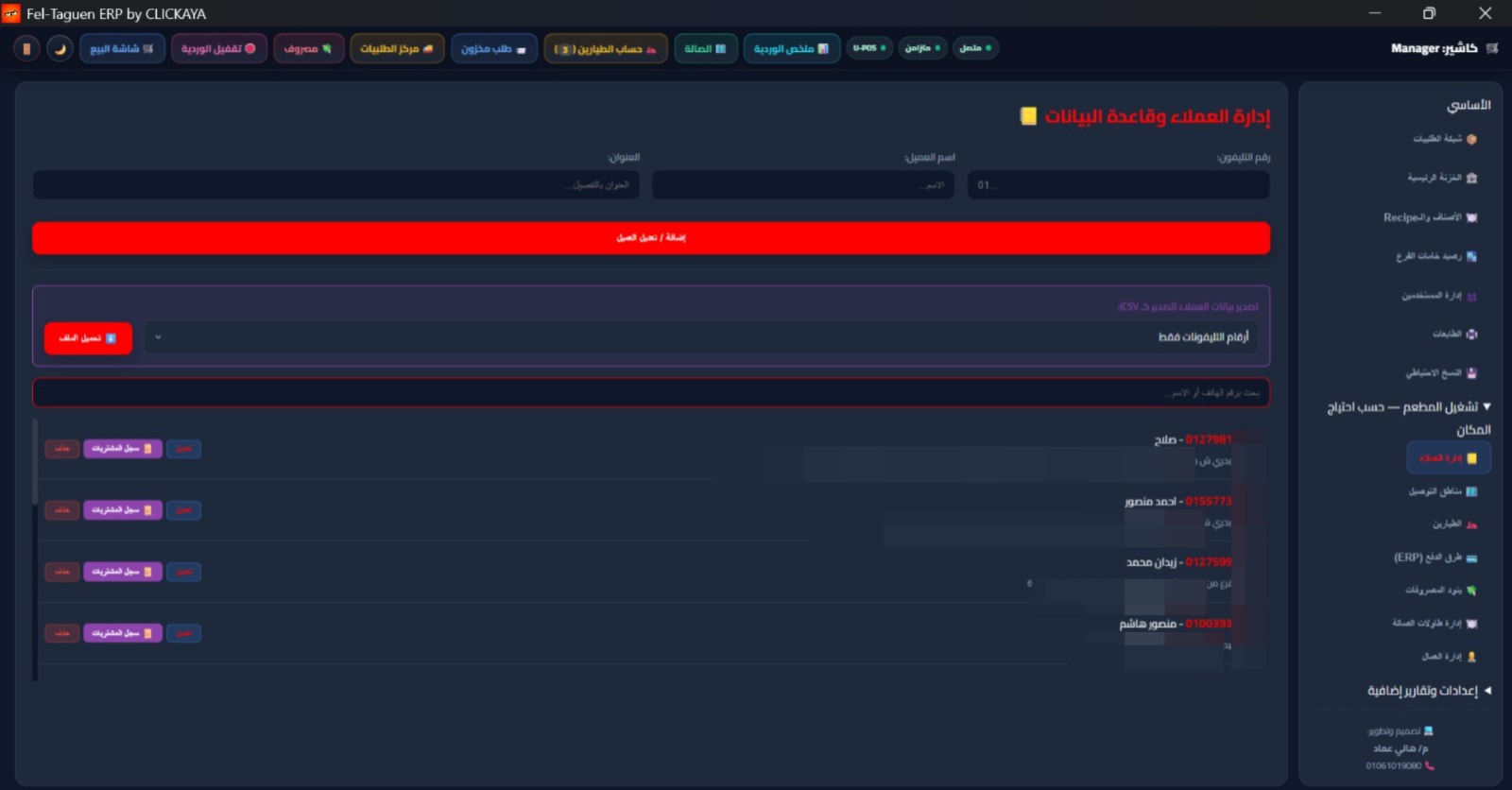Screen dimensions: 1512x790
Task: Click تقفيل الوردية close shift button
Action: pos(218,48)
